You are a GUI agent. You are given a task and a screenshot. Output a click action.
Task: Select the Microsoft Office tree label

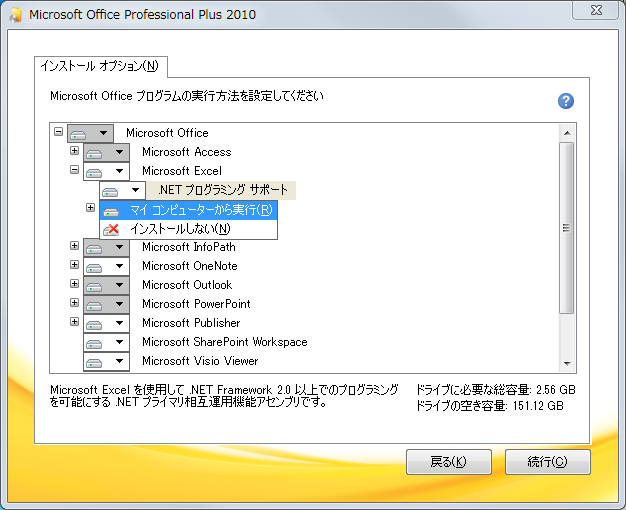click(x=167, y=133)
